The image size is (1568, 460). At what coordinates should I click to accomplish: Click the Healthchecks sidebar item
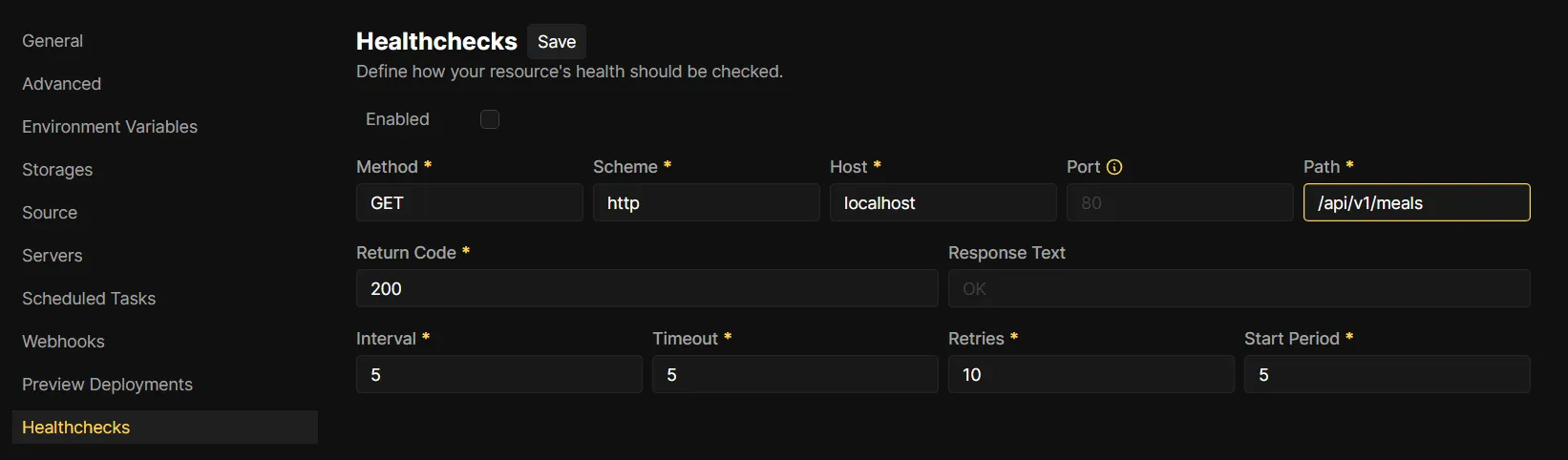[x=76, y=428]
